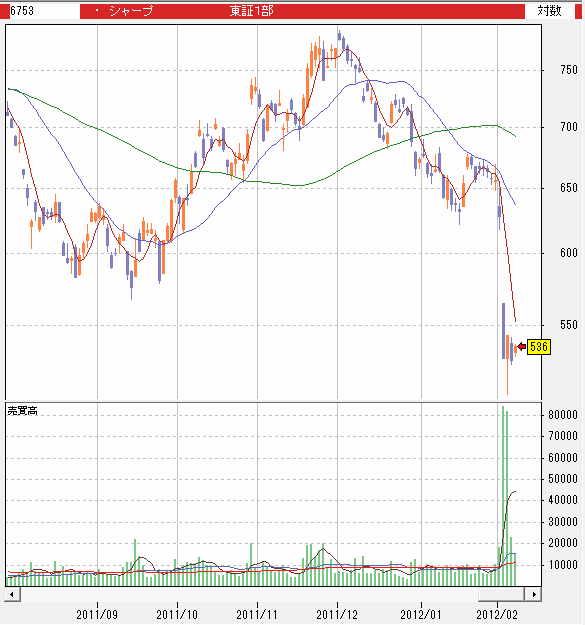Click the 対数 log-scale label
Viewport: 585px width, 625px height.
pyautogui.click(x=550, y=11)
